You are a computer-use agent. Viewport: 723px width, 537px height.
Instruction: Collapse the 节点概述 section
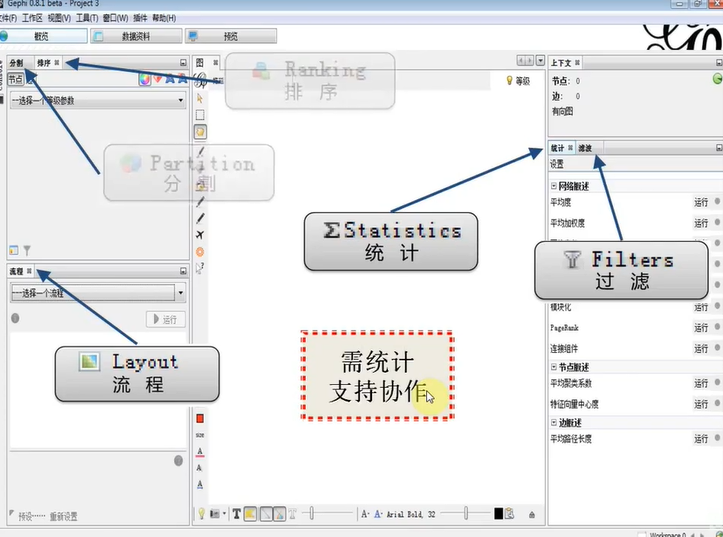pos(554,367)
